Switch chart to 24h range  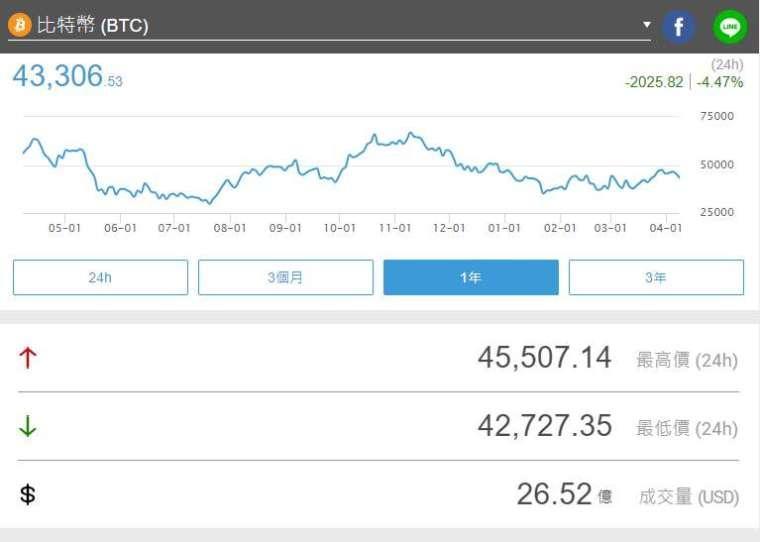100,277
